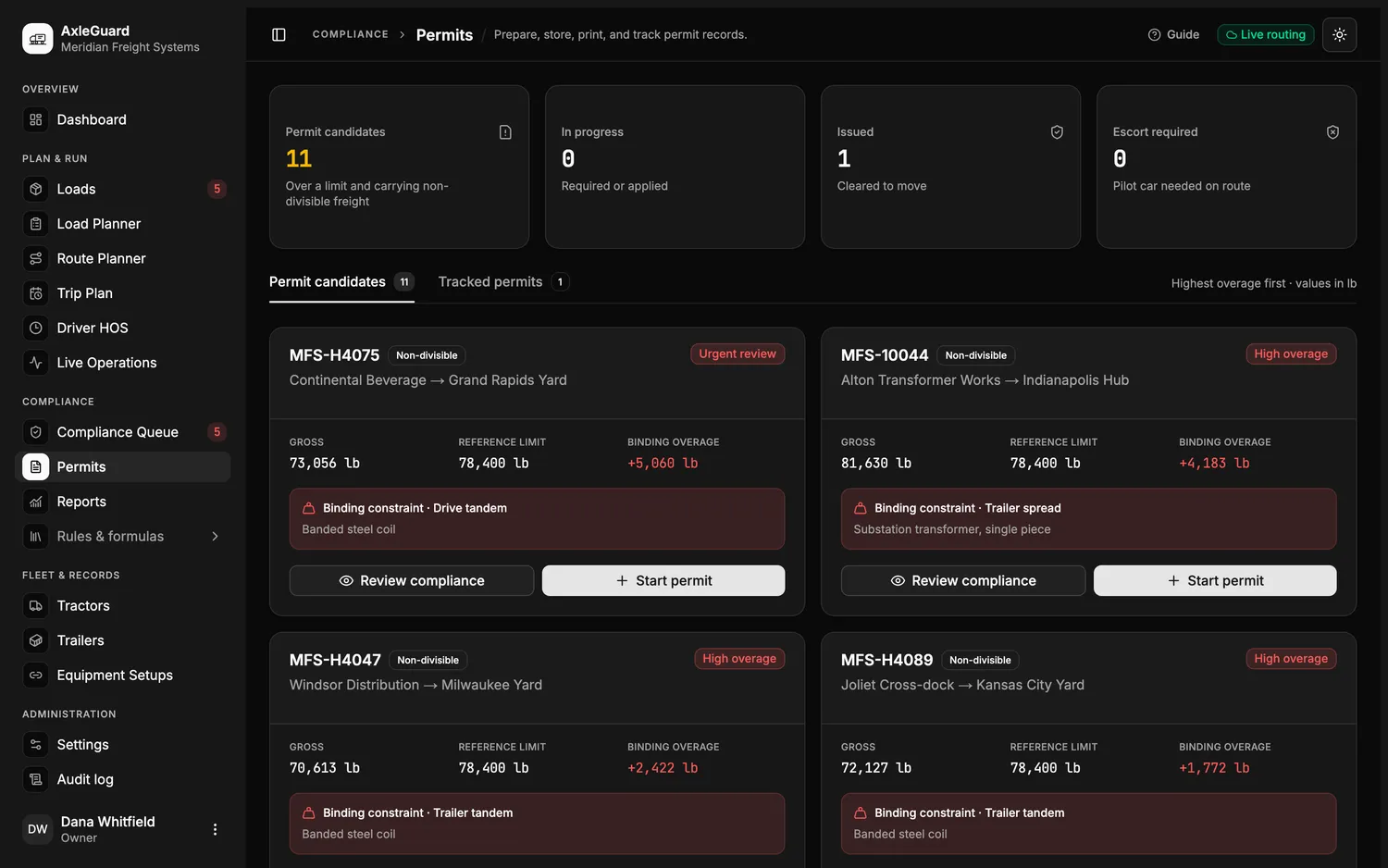Image resolution: width=1388 pixels, height=868 pixels.
Task: Switch theme with the sun icon
Action: click(x=1339, y=34)
